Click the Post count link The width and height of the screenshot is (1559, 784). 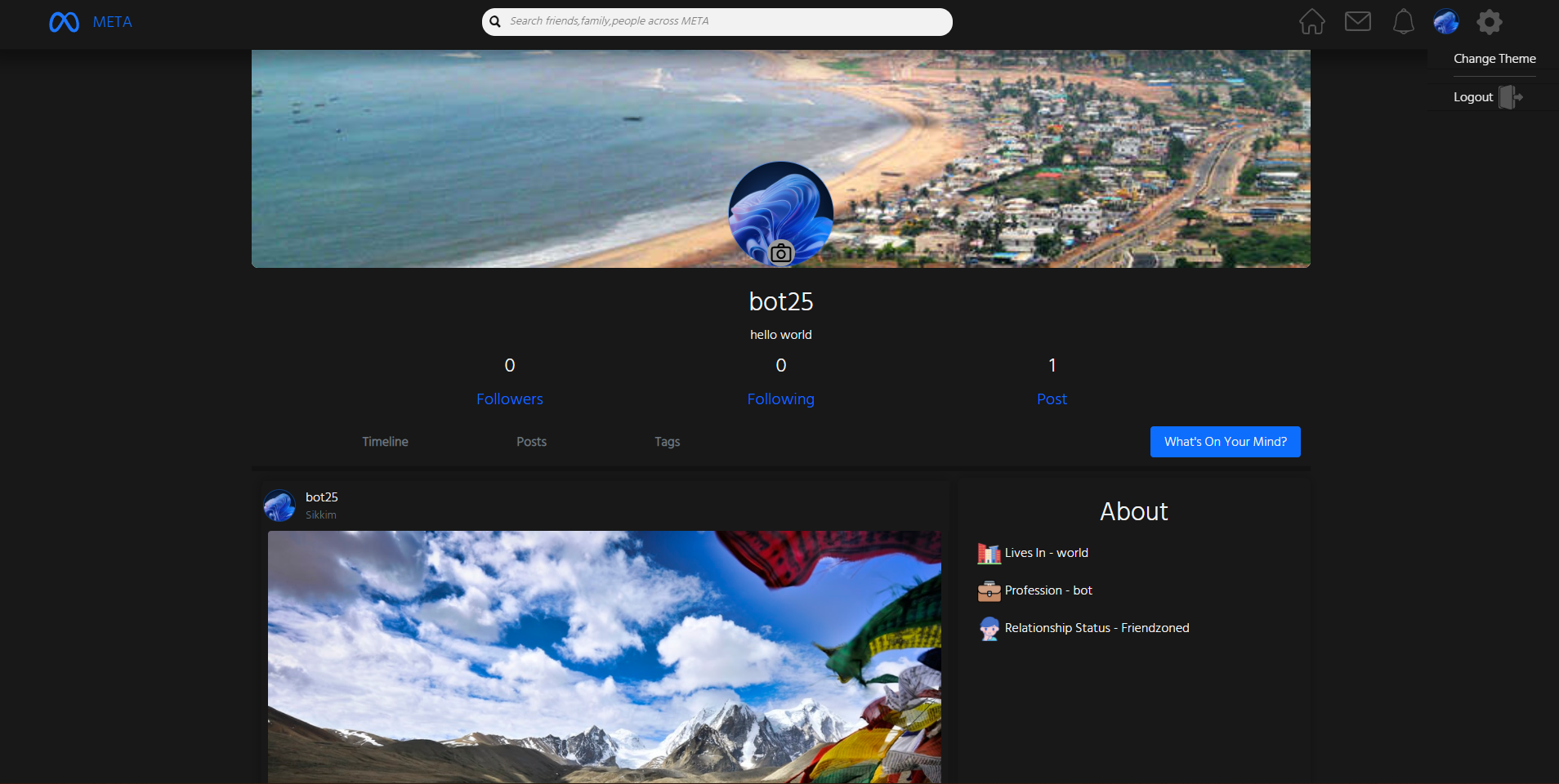click(x=1052, y=399)
